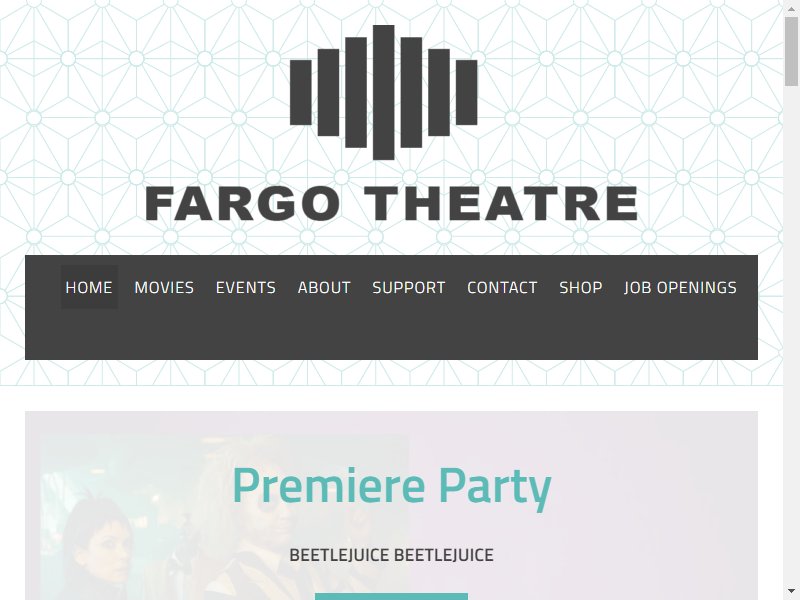Click the FARGO THEATRE wordmark text
The height and width of the screenshot is (600, 800).
[x=391, y=204]
